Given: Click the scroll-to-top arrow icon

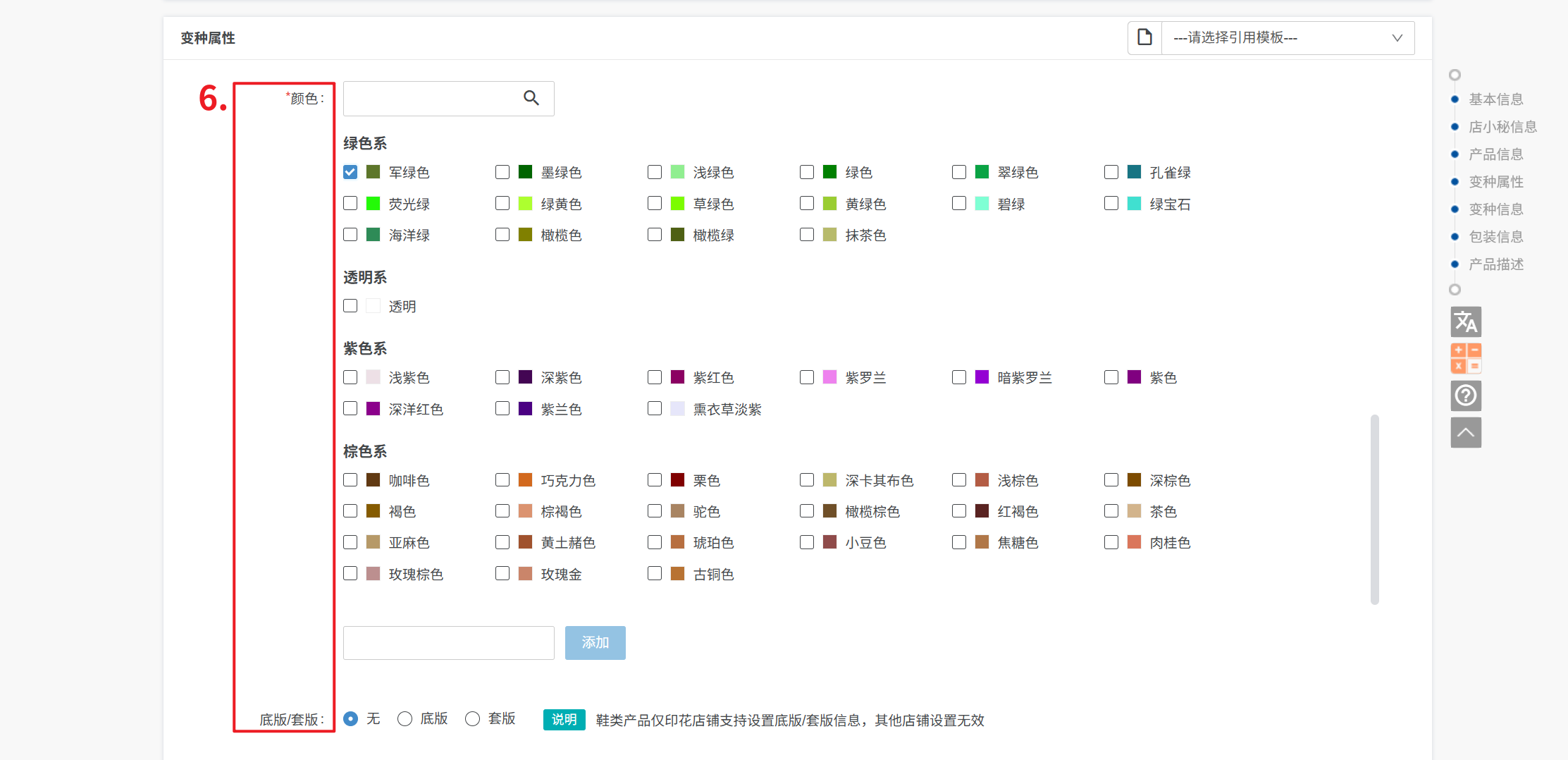Looking at the screenshot, I should pyautogui.click(x=1466, y=432).
